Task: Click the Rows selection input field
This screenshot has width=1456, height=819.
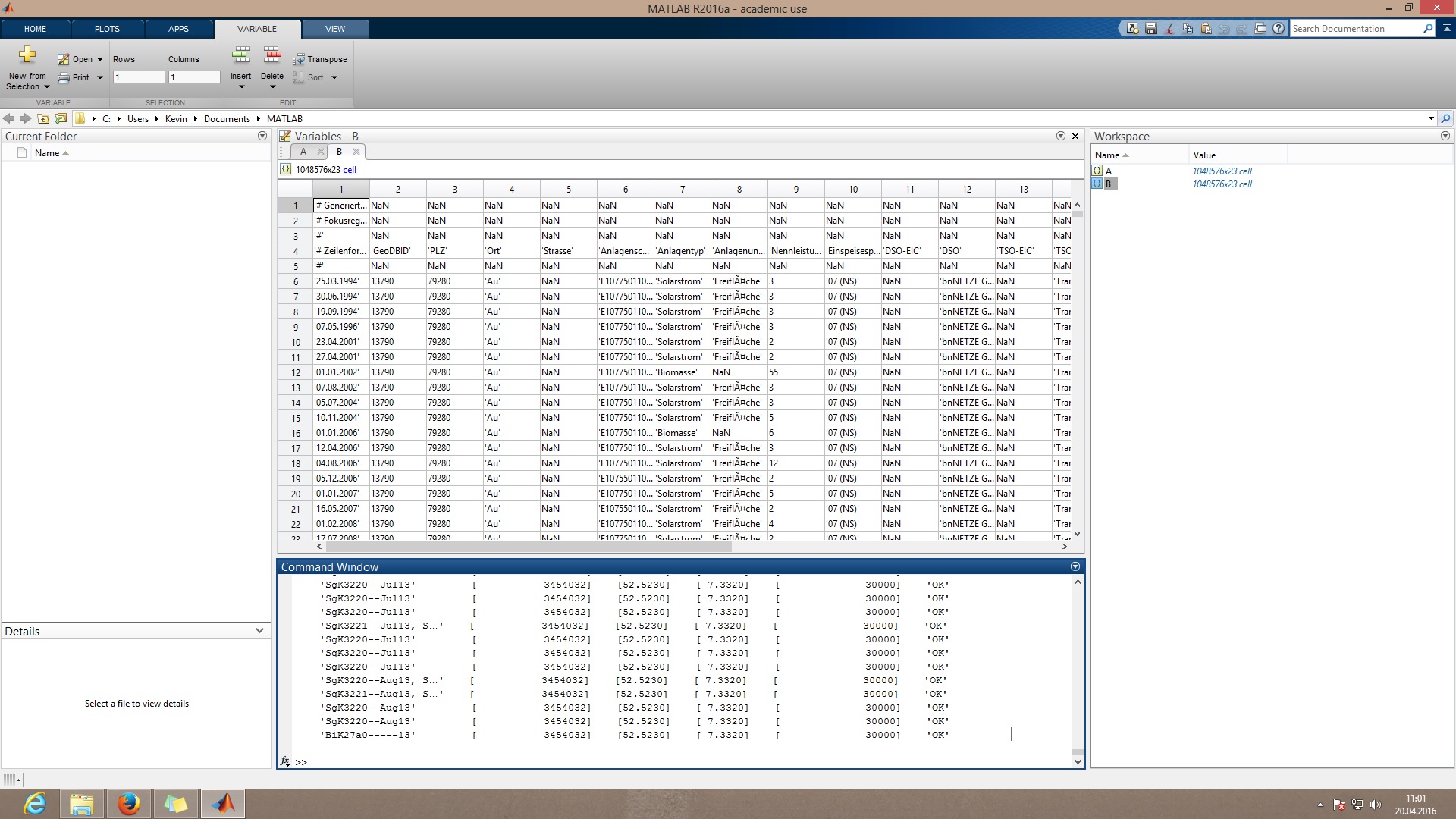Action: coord(138,77)
